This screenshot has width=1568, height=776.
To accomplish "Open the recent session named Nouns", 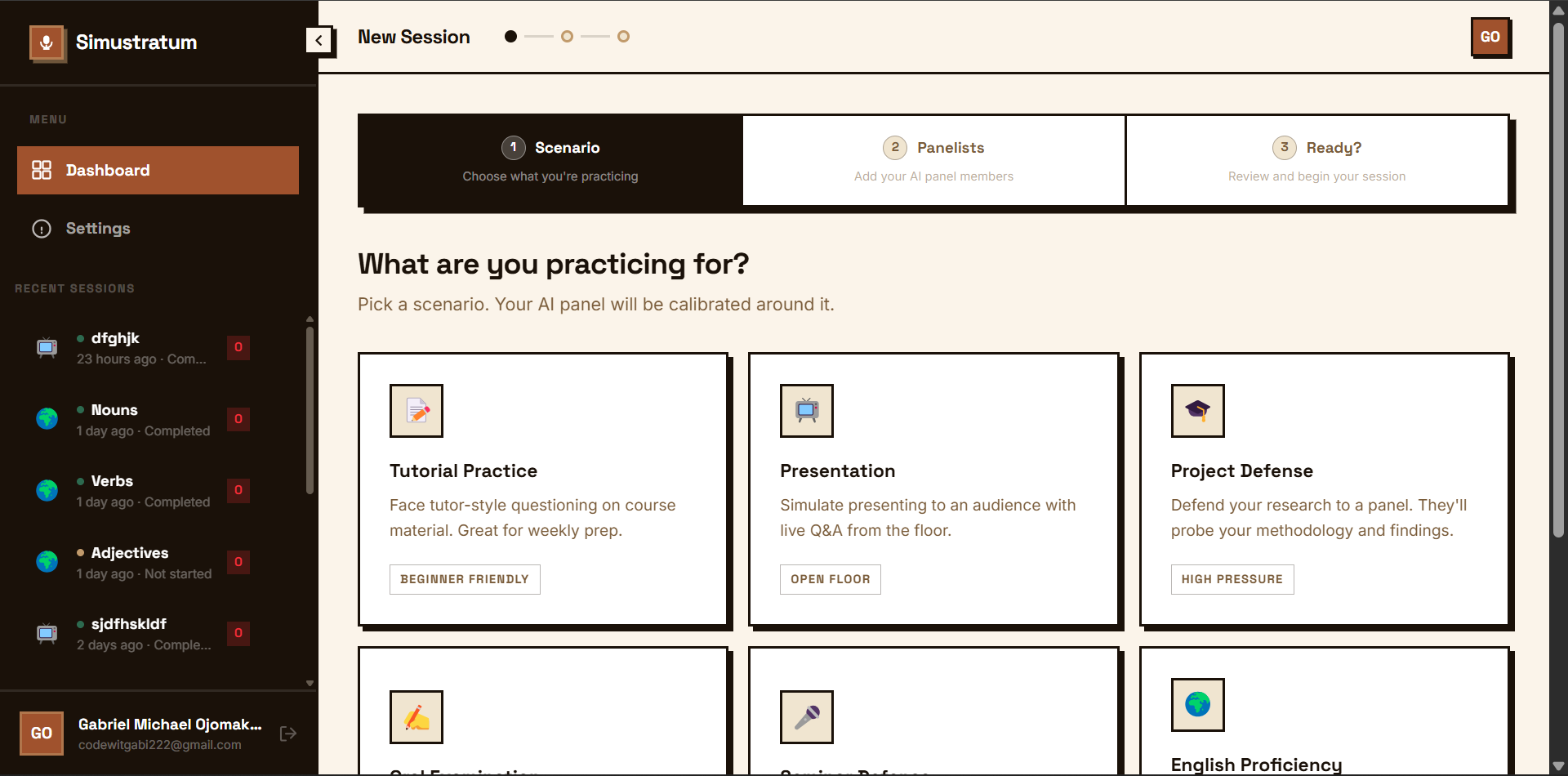I will [143, 419].
